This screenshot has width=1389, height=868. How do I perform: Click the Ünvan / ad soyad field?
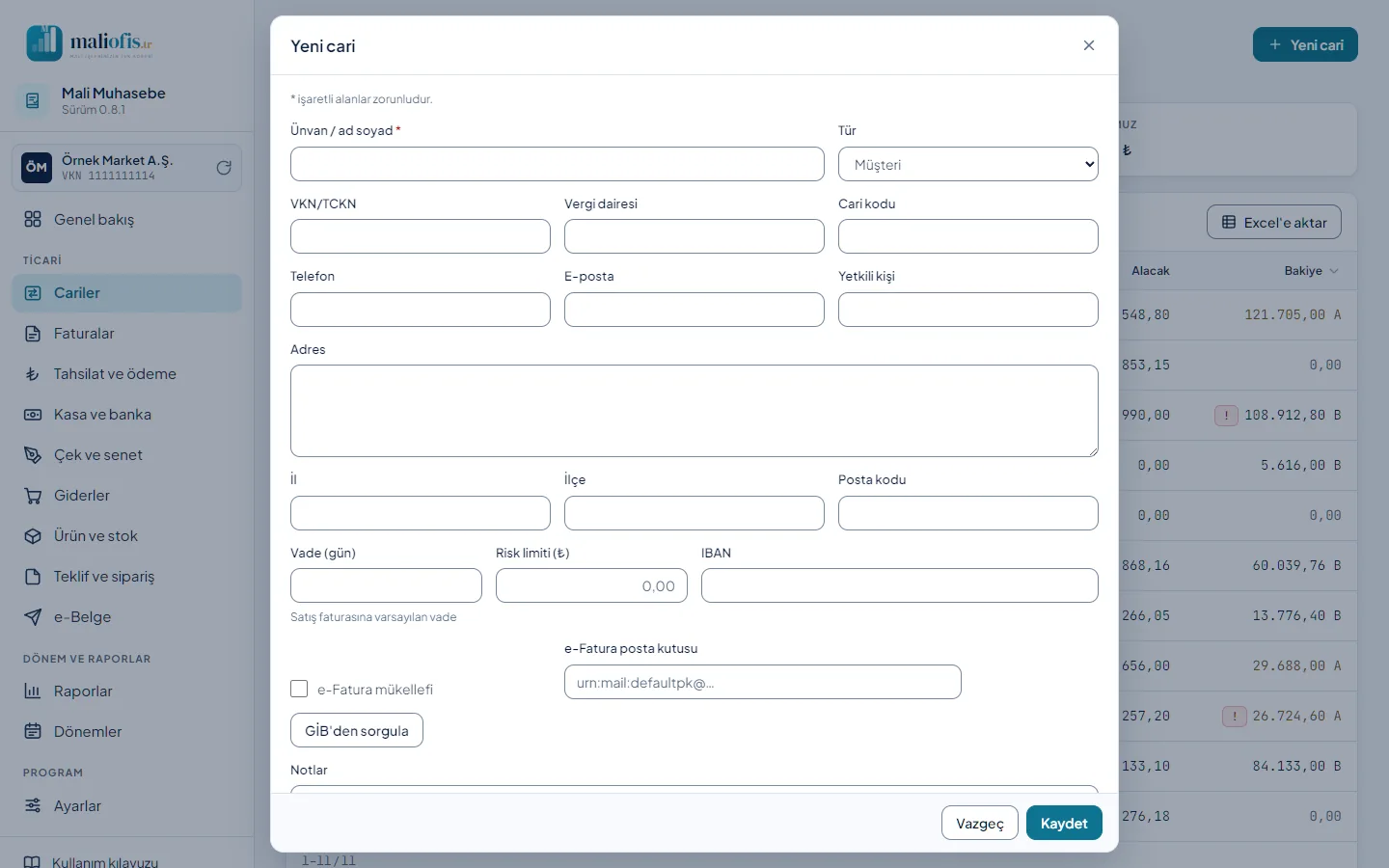pos(558,164)
